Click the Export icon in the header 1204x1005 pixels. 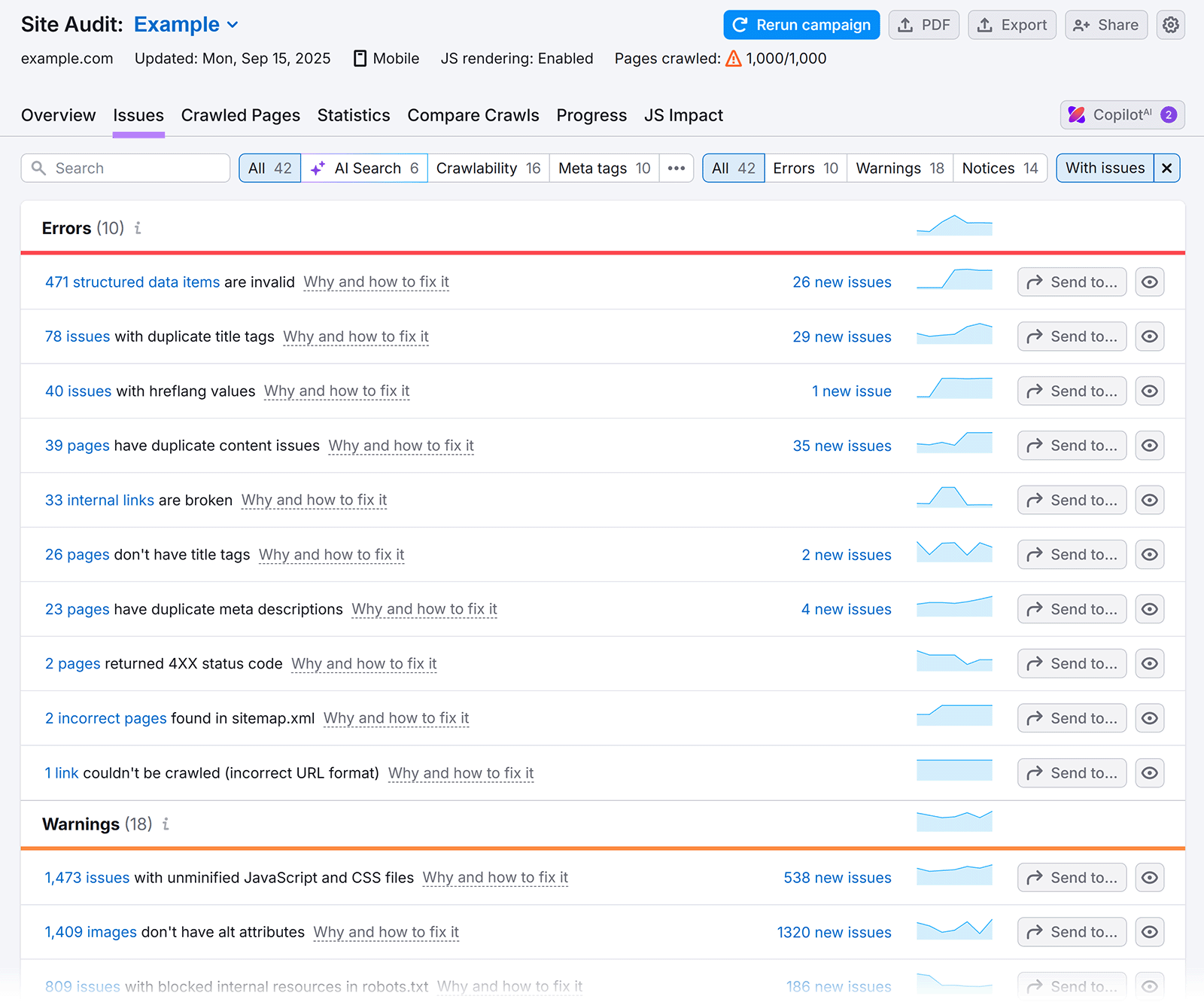point(984,24)
